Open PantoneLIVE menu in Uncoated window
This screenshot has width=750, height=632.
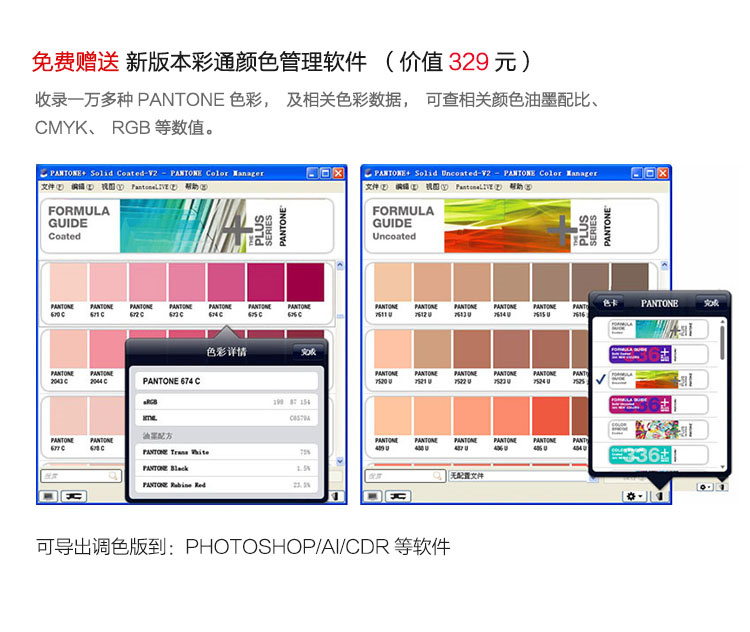coord(478,187)
